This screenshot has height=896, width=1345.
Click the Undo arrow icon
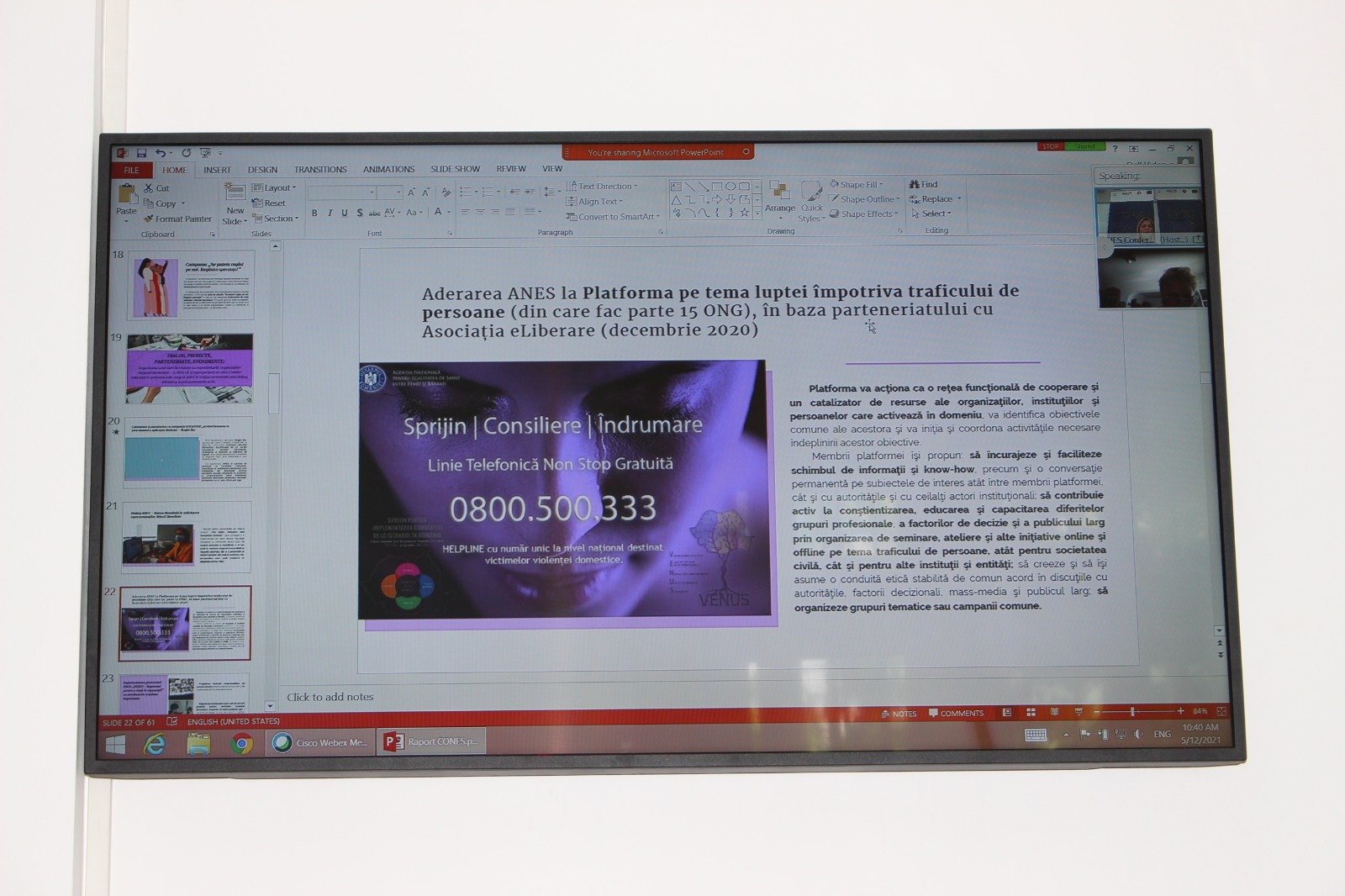(160, 153)
